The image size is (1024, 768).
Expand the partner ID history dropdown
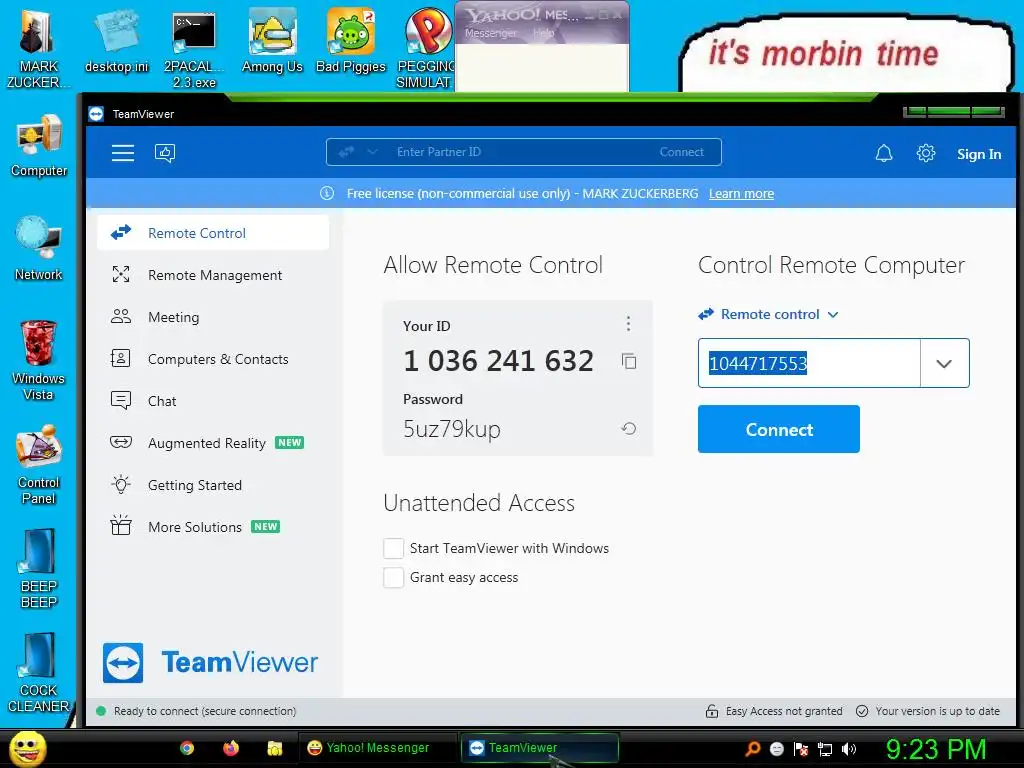point(944,363)
